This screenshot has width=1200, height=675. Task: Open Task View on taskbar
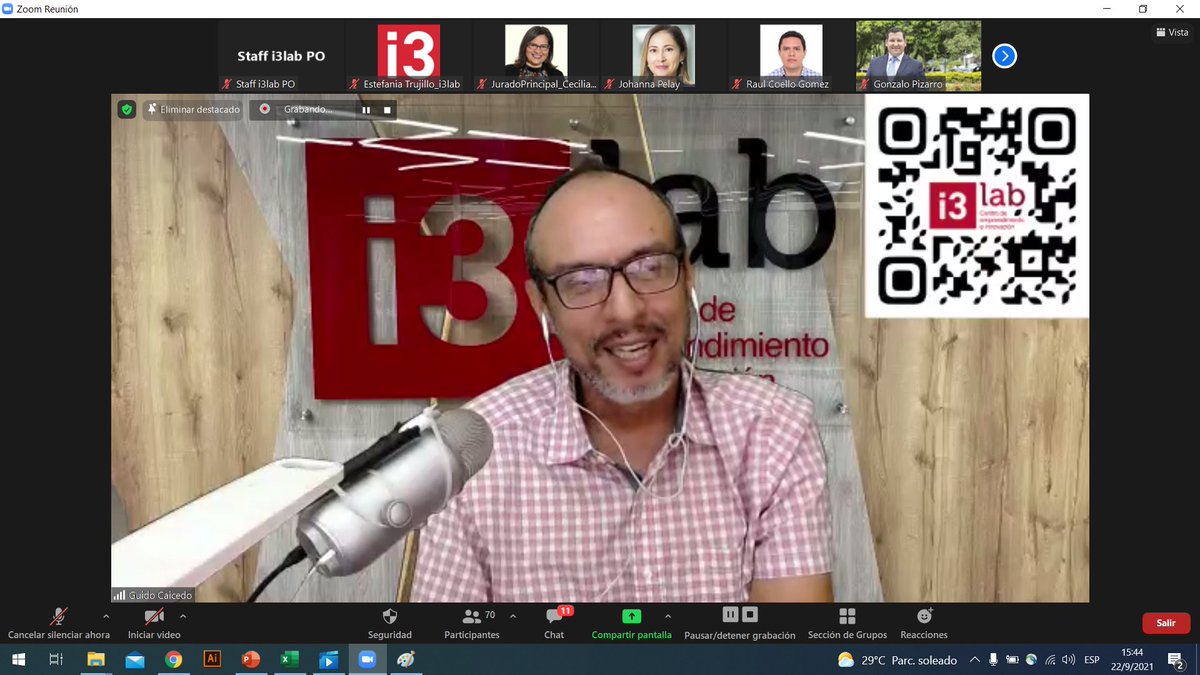tap(56, 660)
